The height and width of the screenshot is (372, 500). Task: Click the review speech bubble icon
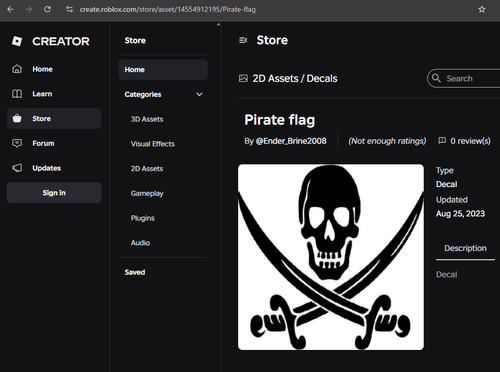tap(442, 141)
